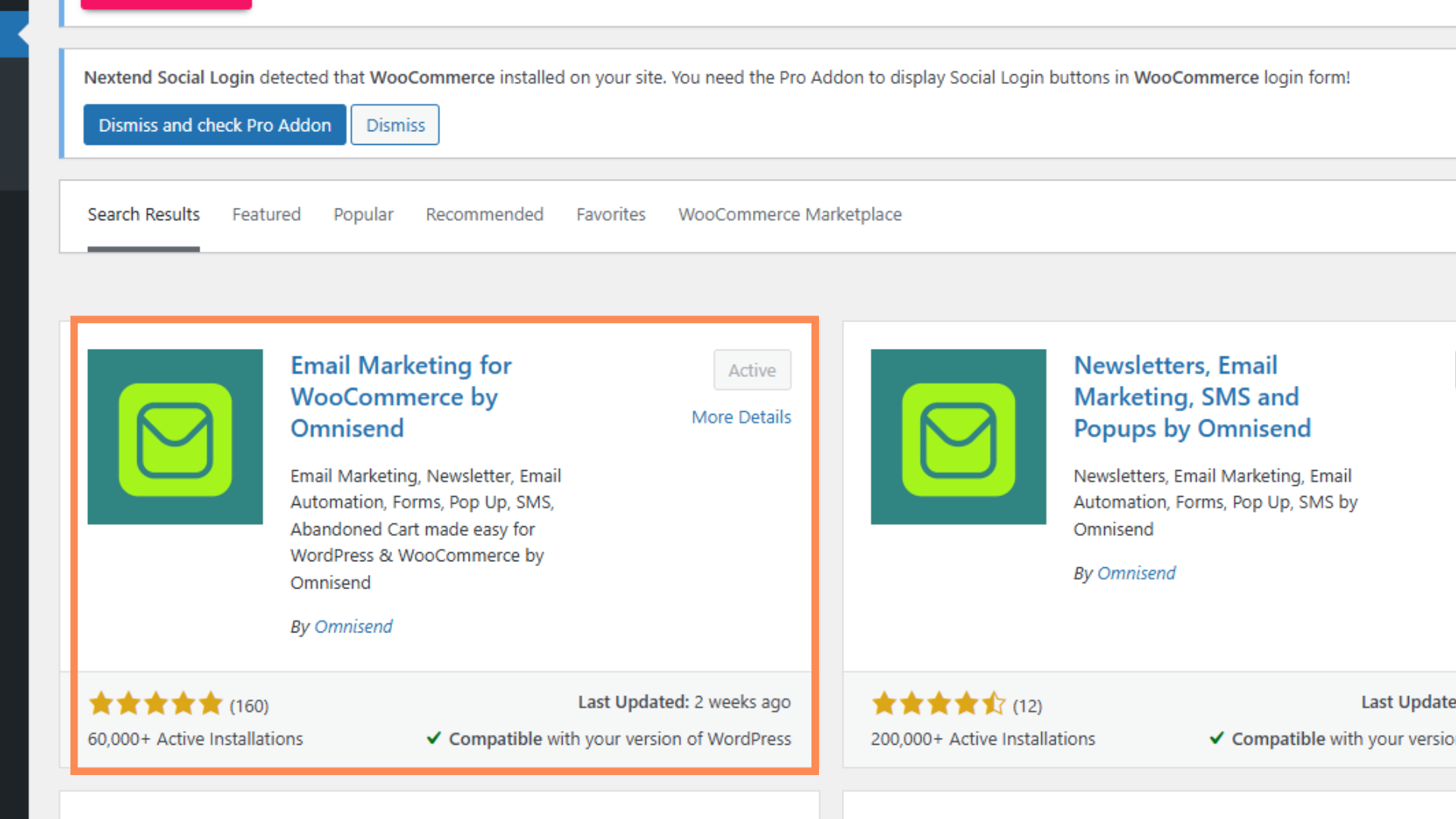
Task: Click Omnisend author link under second plugin
Action: coord(1136,573)
